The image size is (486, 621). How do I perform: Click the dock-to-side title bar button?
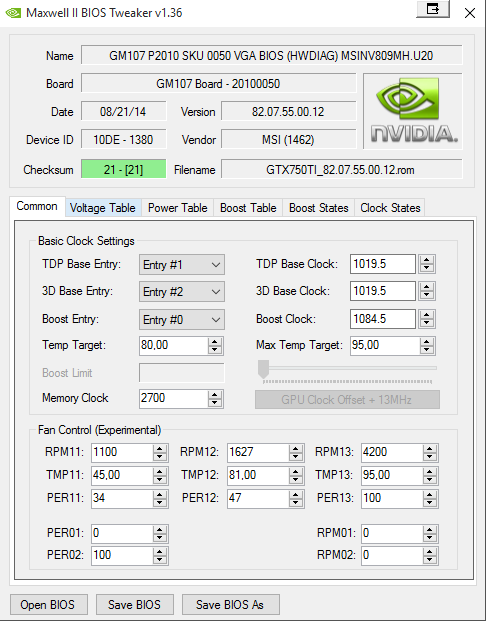click(433, 9)
